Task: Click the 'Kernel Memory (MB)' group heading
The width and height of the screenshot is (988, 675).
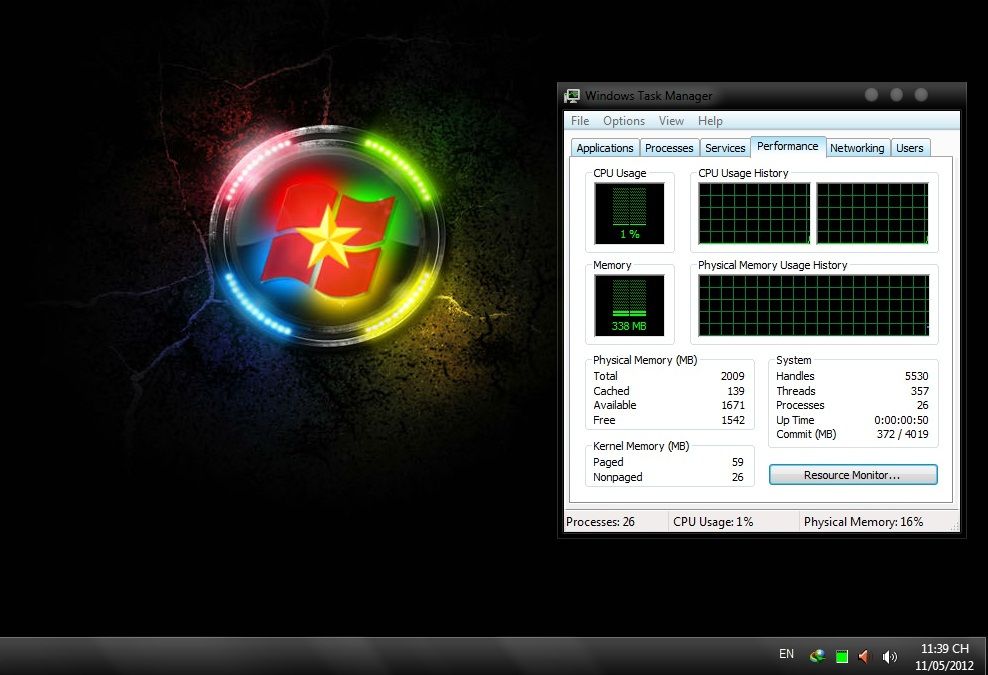Action: [641, 446]
